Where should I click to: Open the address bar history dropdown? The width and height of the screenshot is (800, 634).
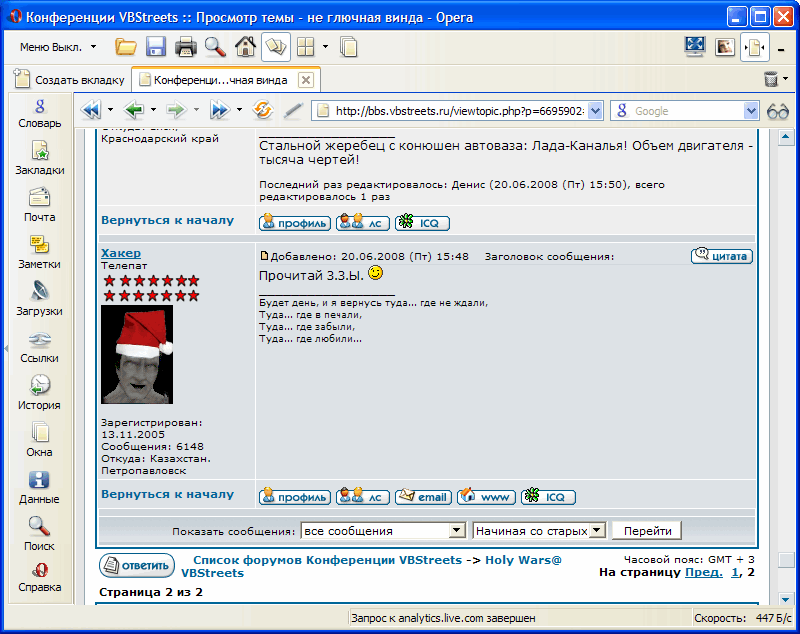click(x=595, y=111)
